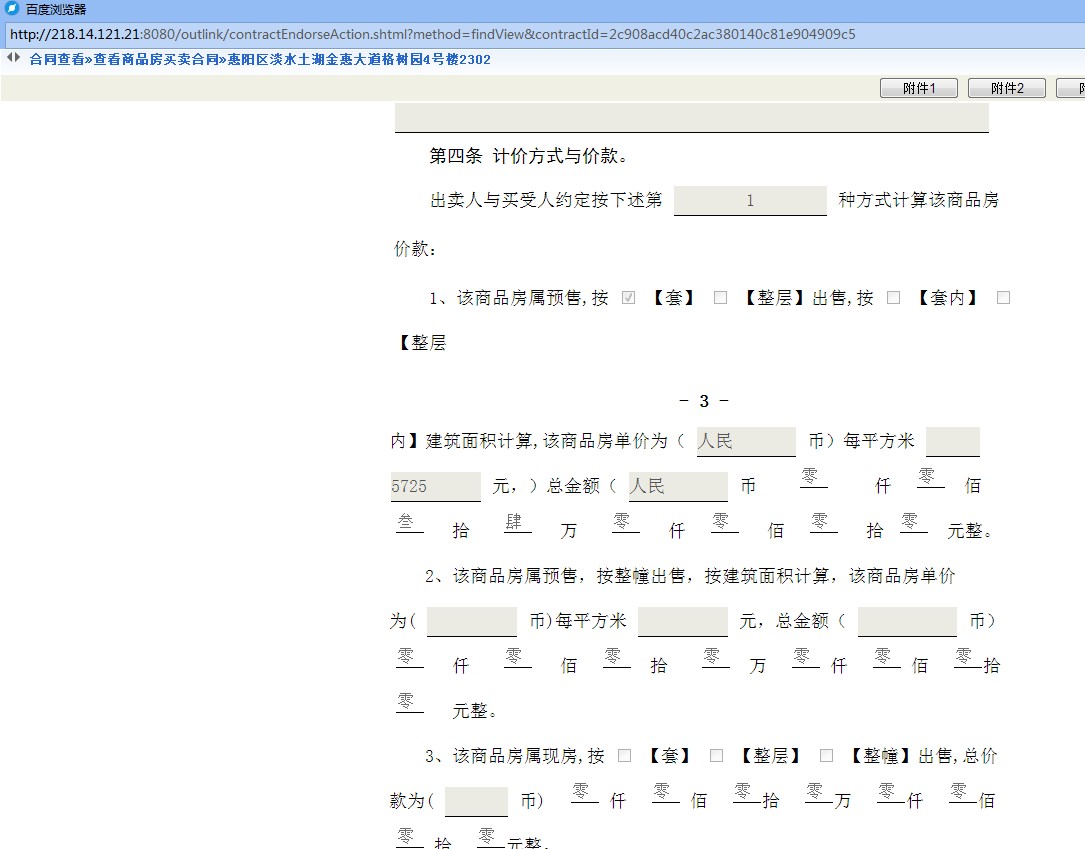Check the 【套内】 checkbox in item 1
1085x849 pixels.
894,298
